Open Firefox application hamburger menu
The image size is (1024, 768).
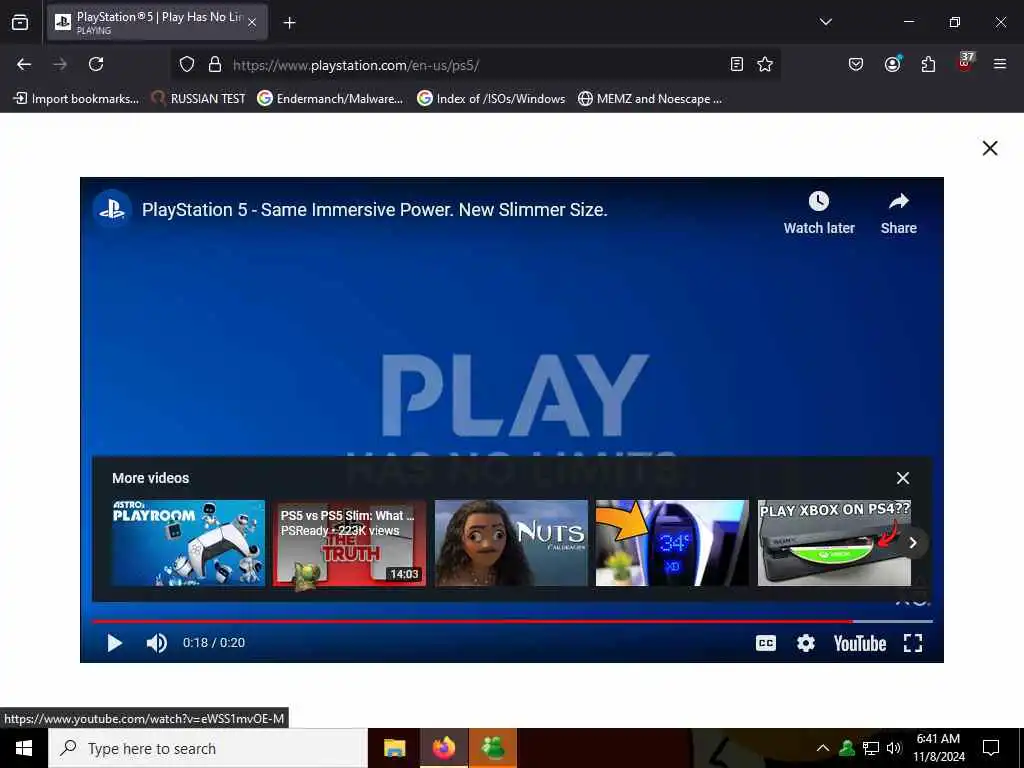[1000, 64]
